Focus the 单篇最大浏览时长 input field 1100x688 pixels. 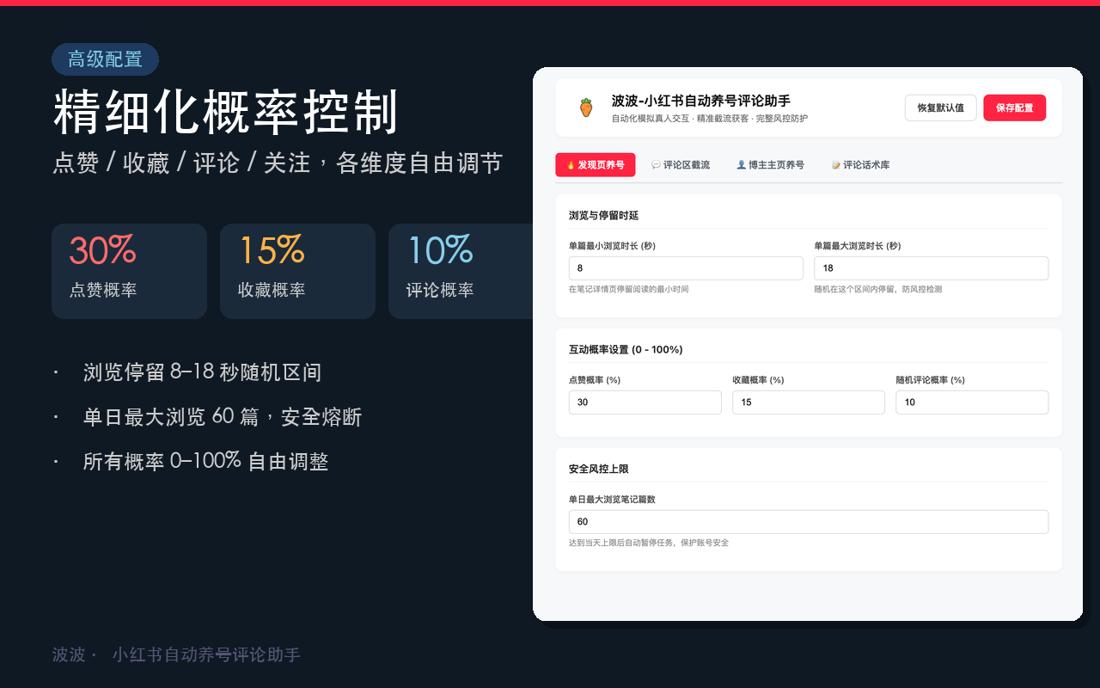(931, 268)
